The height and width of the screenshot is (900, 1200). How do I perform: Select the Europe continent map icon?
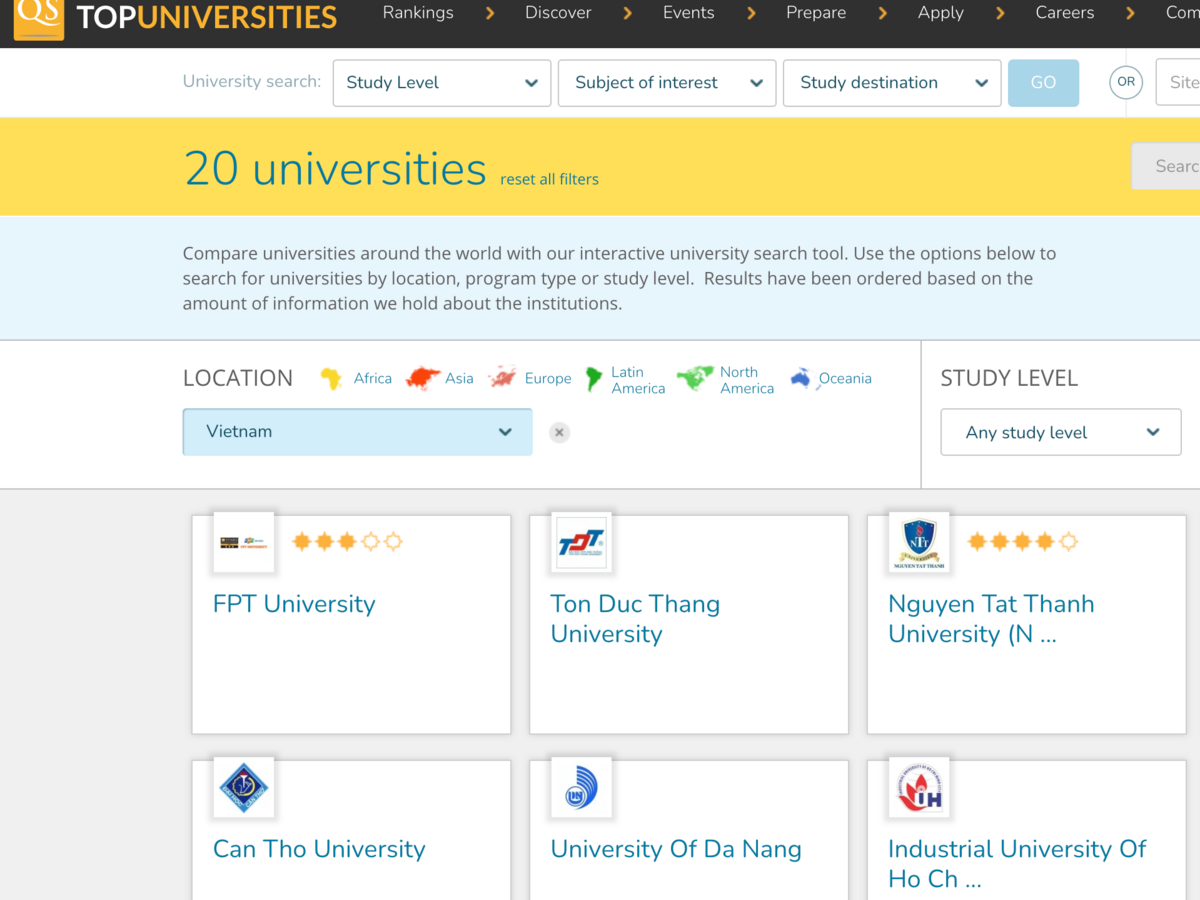coord(502,379)
